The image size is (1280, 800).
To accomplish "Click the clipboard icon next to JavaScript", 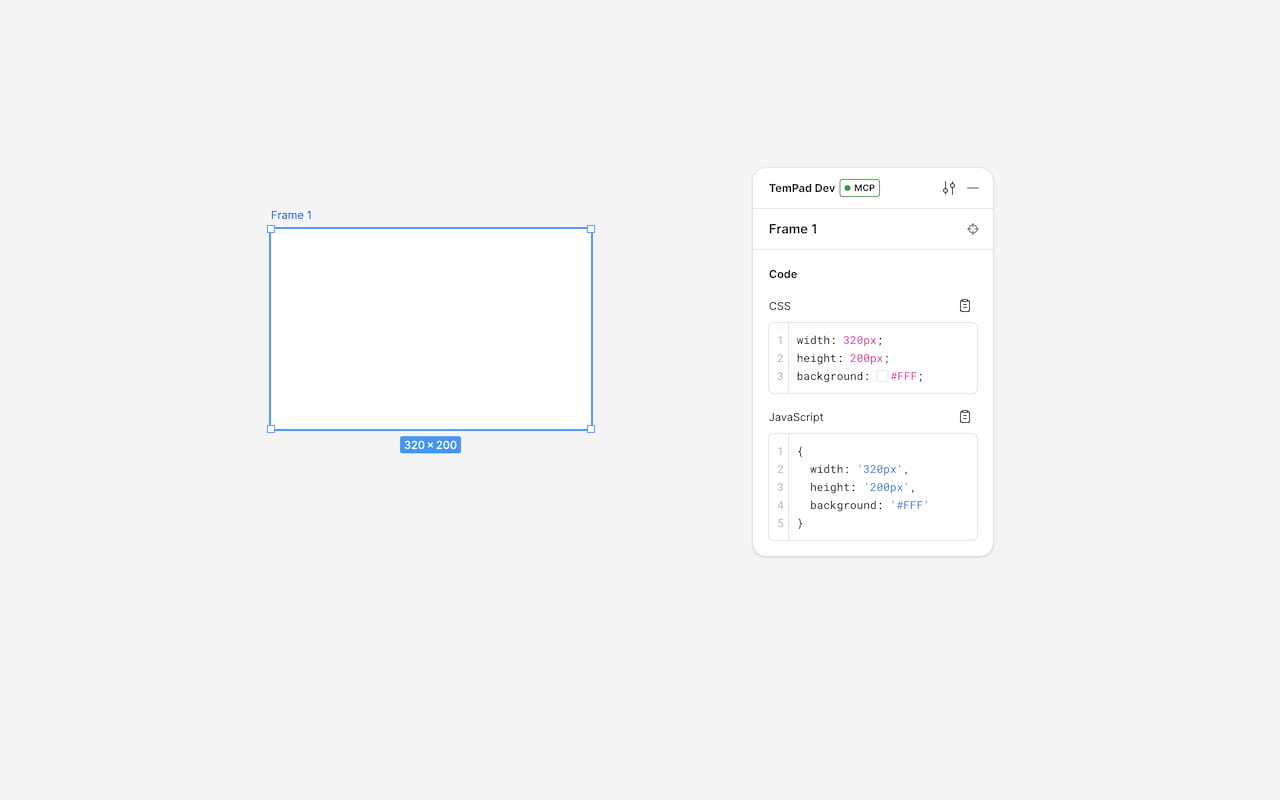I will click(964, 416).
